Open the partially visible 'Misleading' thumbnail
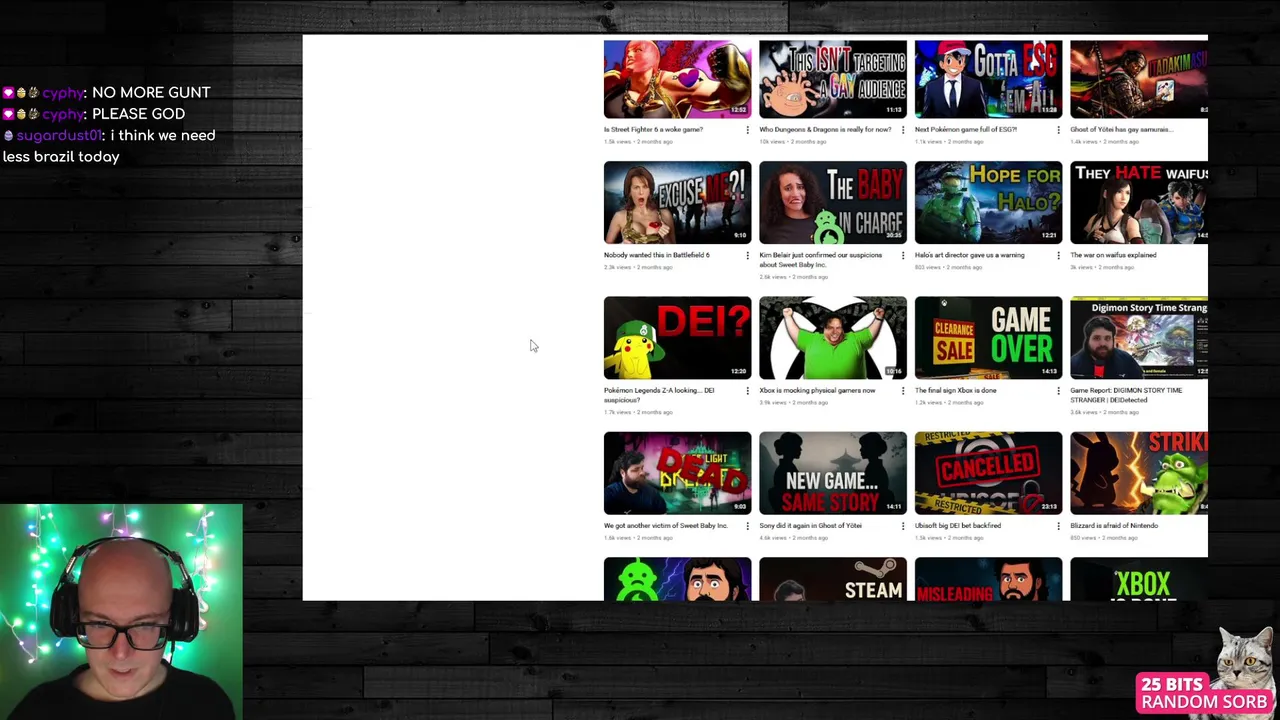 pyautogui.click(x=988, y=579)
